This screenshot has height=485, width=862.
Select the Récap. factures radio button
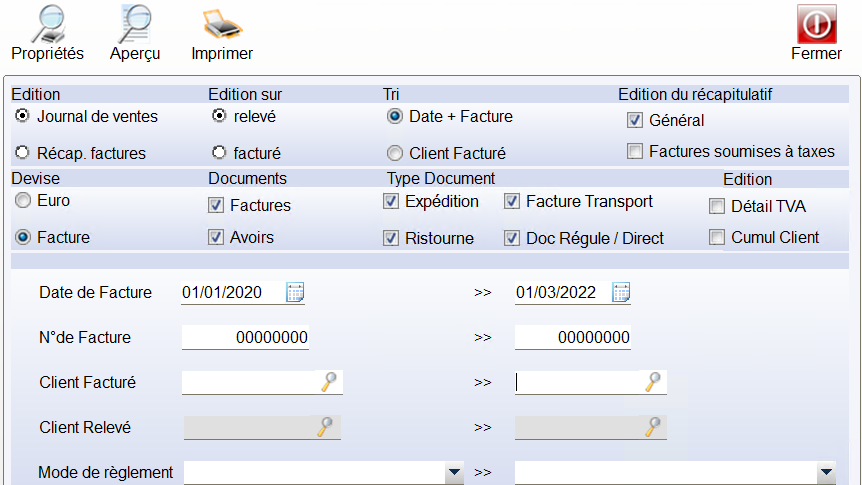(23, 153)
